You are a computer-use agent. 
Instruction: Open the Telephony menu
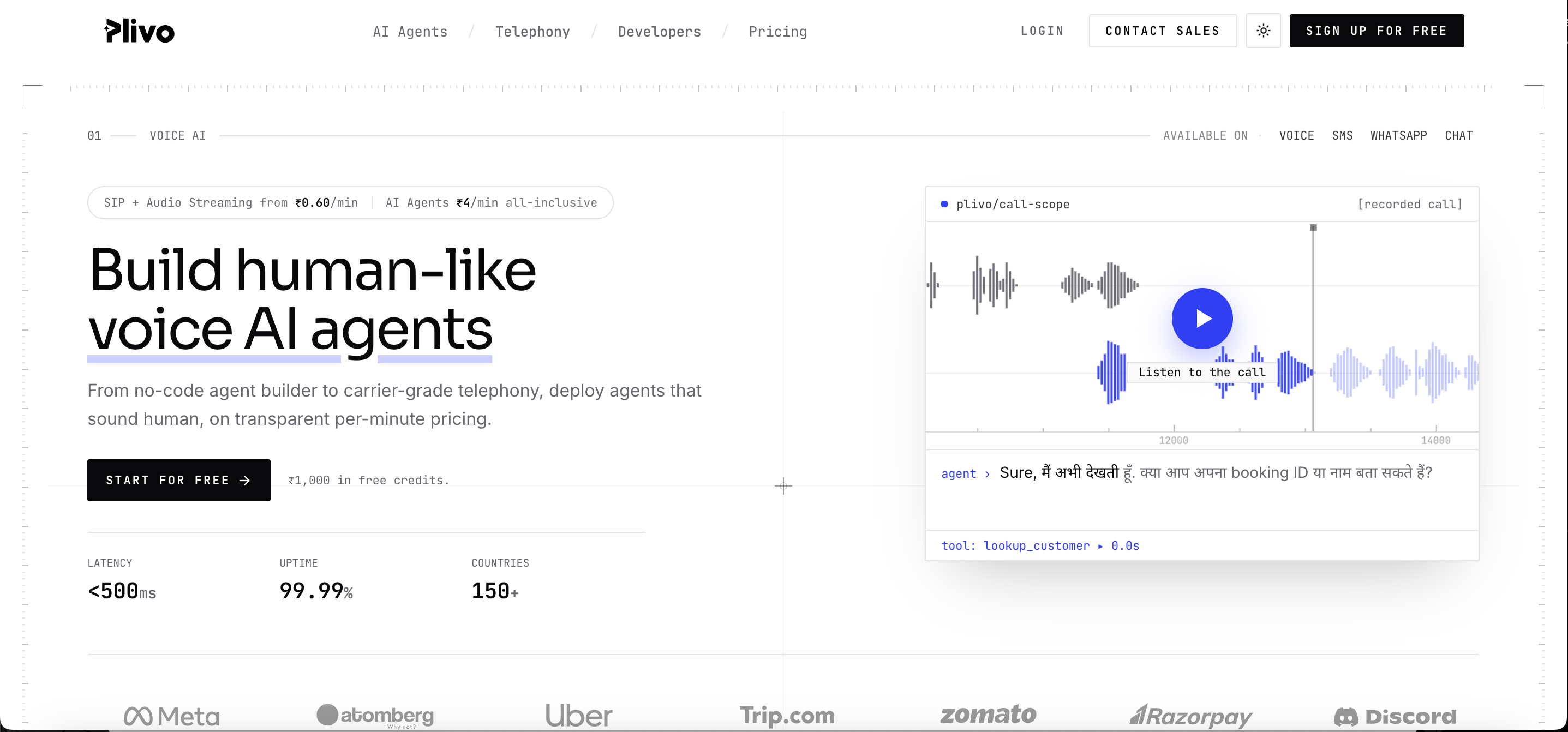[532, 32]
